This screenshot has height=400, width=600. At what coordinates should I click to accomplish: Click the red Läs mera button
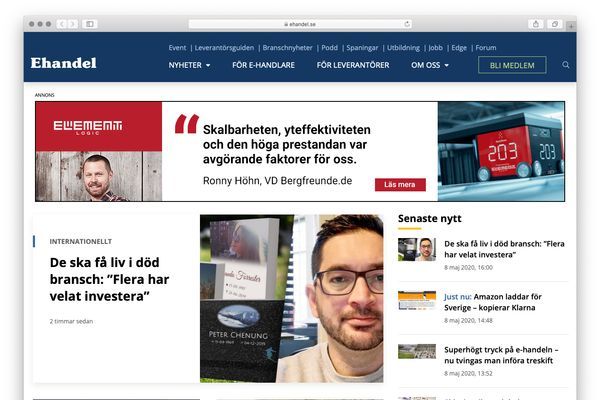[400, 185]
